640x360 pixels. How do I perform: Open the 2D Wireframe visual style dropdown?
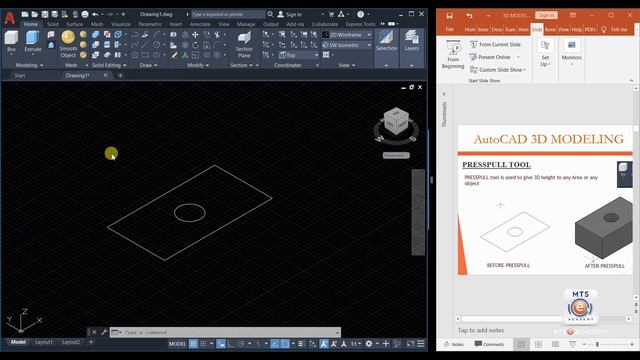(347, 35)
